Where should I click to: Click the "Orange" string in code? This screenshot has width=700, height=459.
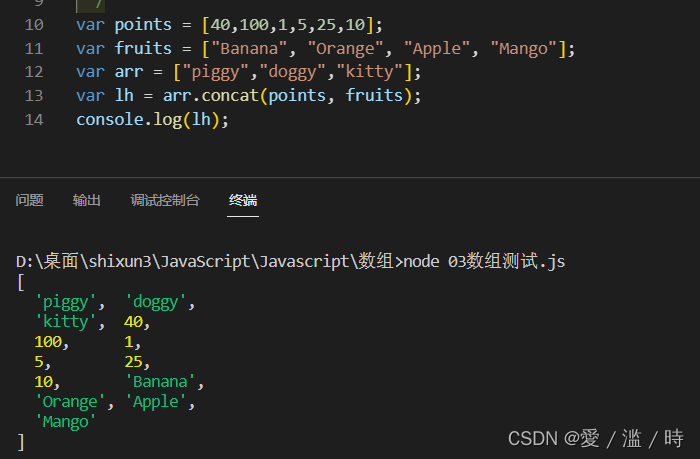346,49
